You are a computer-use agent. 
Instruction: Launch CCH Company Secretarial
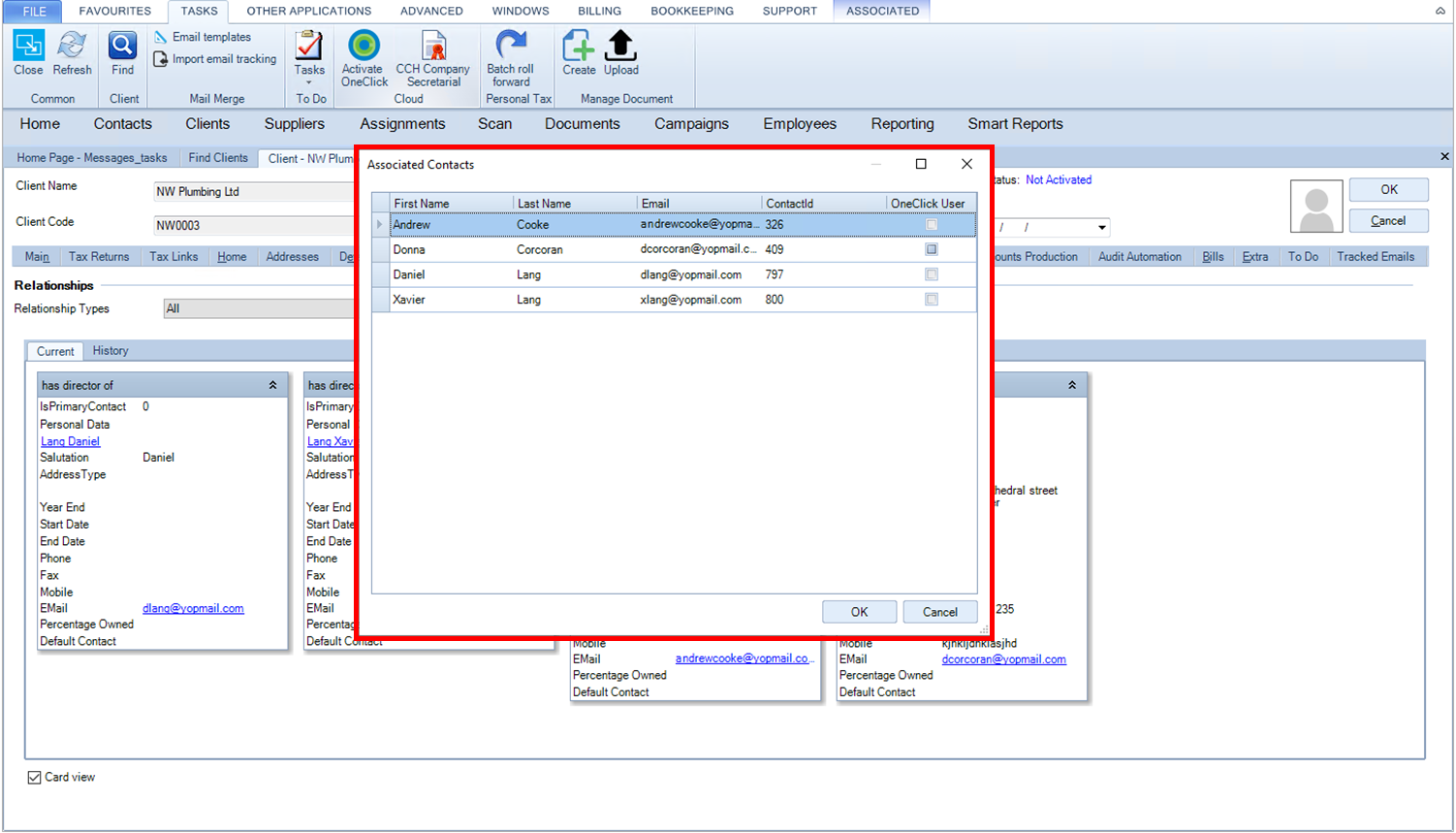coord(433,59)
